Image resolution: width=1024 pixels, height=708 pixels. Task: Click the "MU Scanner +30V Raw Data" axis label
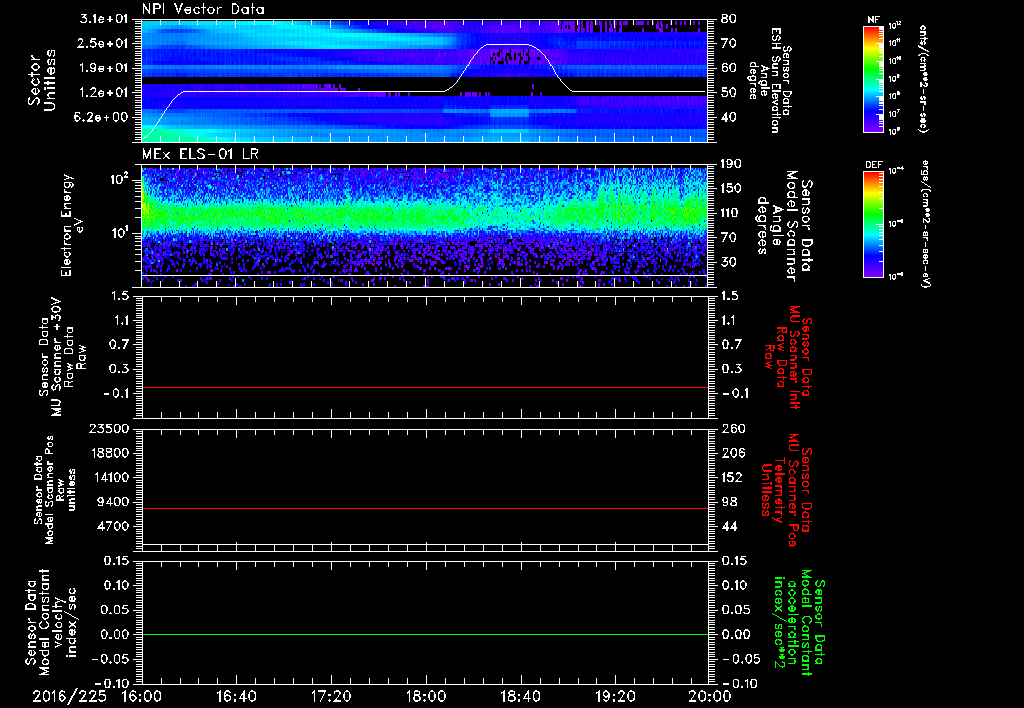(62, 357)
